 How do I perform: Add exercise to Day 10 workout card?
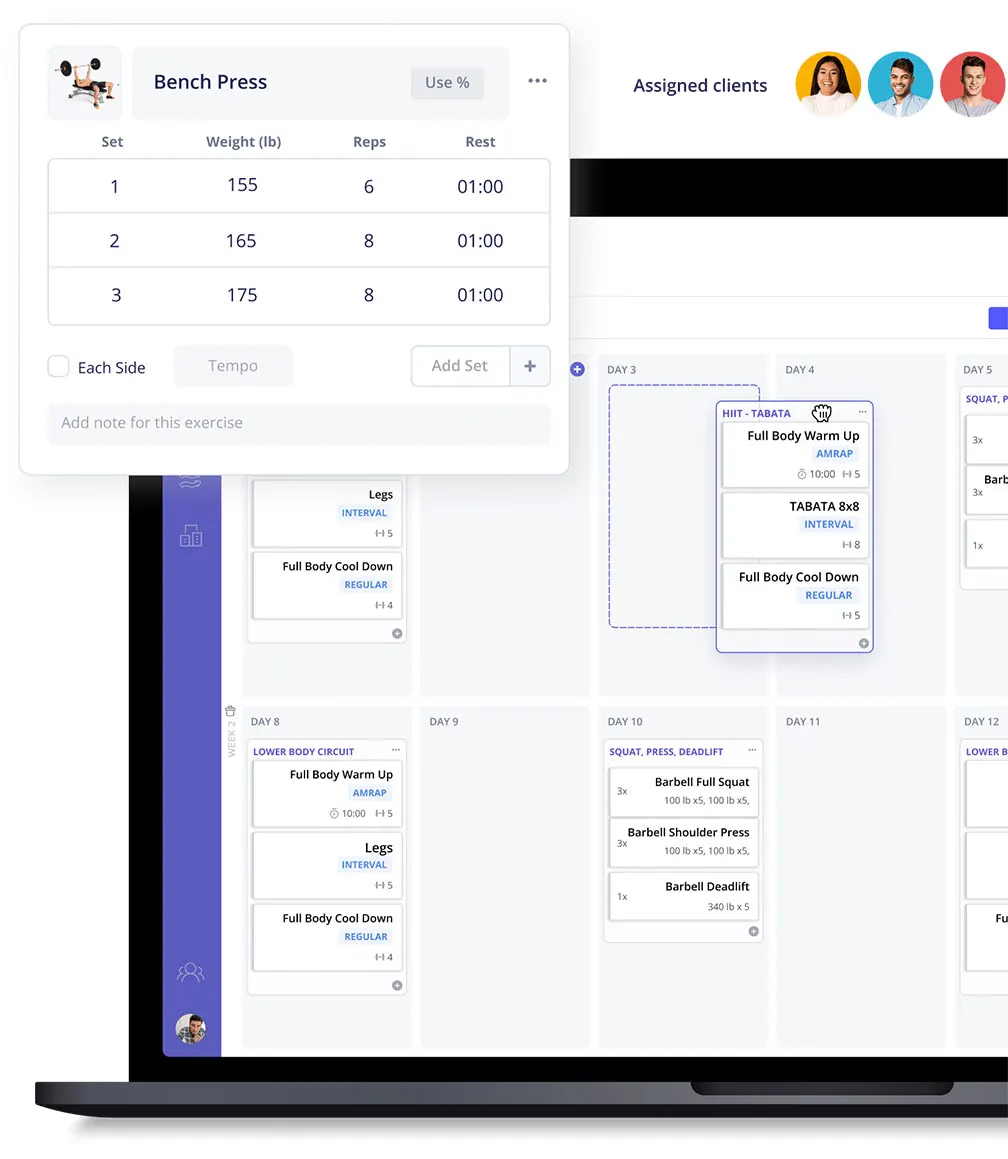pos(754,931)
